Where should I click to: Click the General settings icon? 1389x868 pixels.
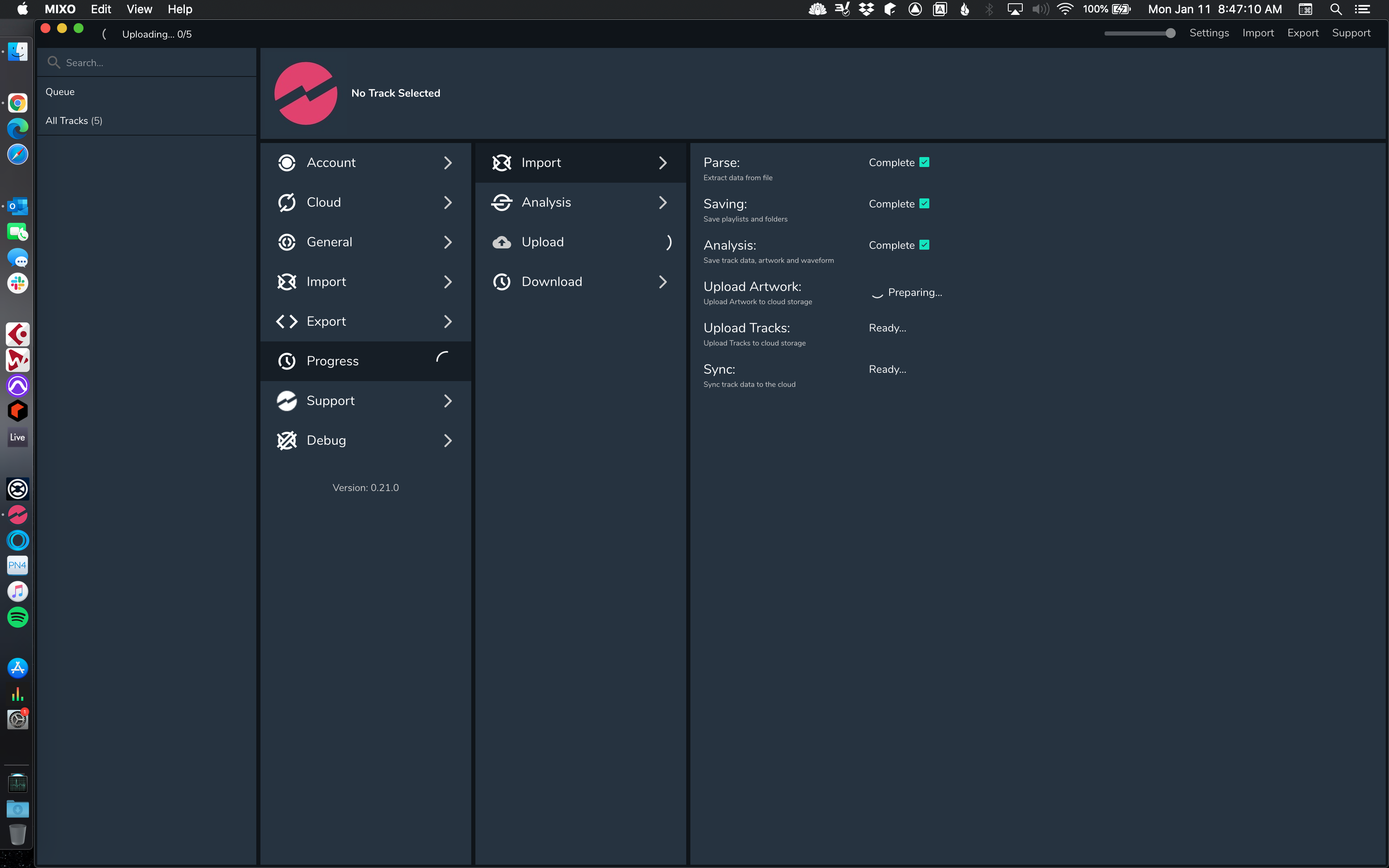coord(286,242)
